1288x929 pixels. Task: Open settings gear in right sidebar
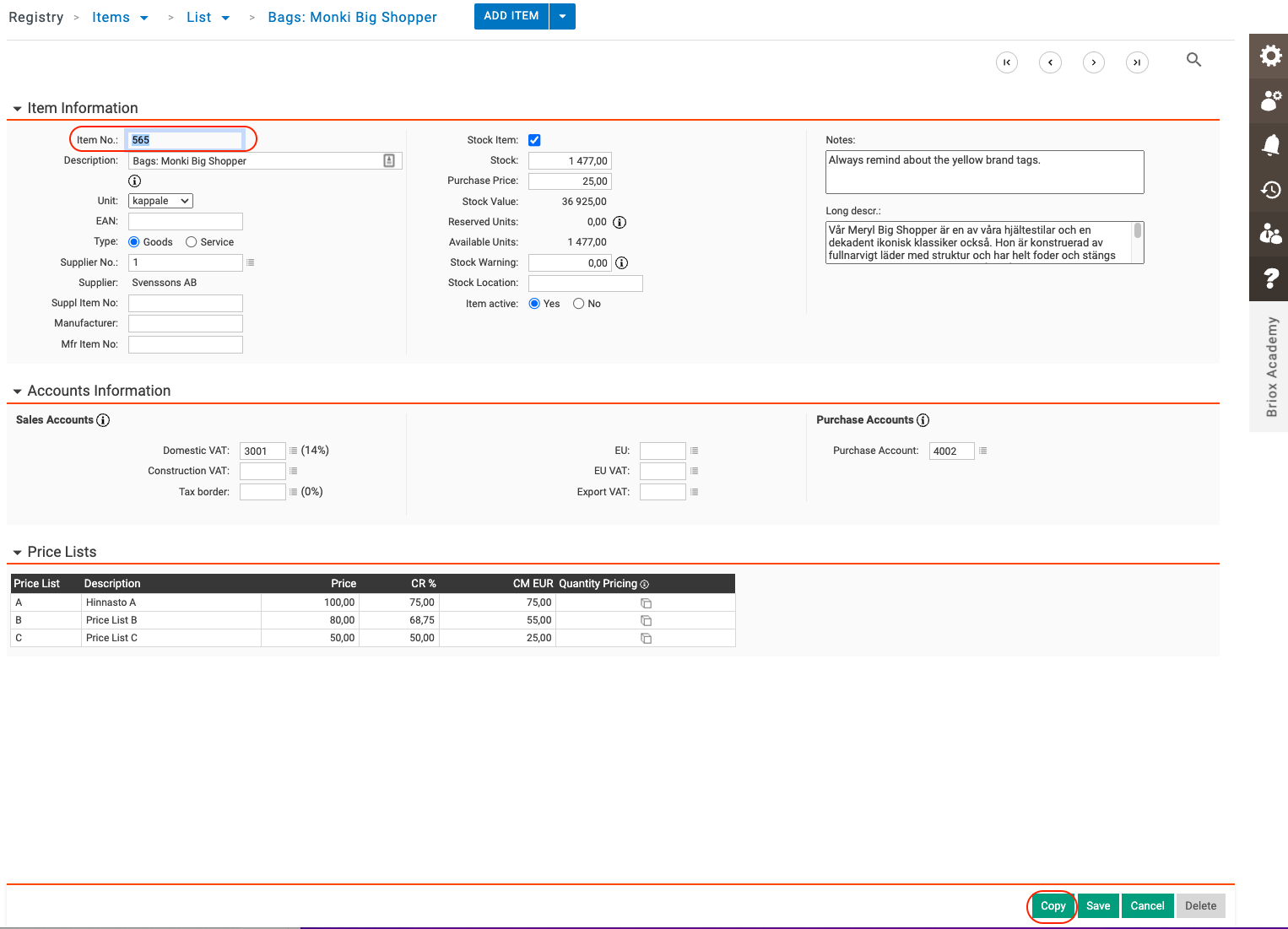point(1270,56)
